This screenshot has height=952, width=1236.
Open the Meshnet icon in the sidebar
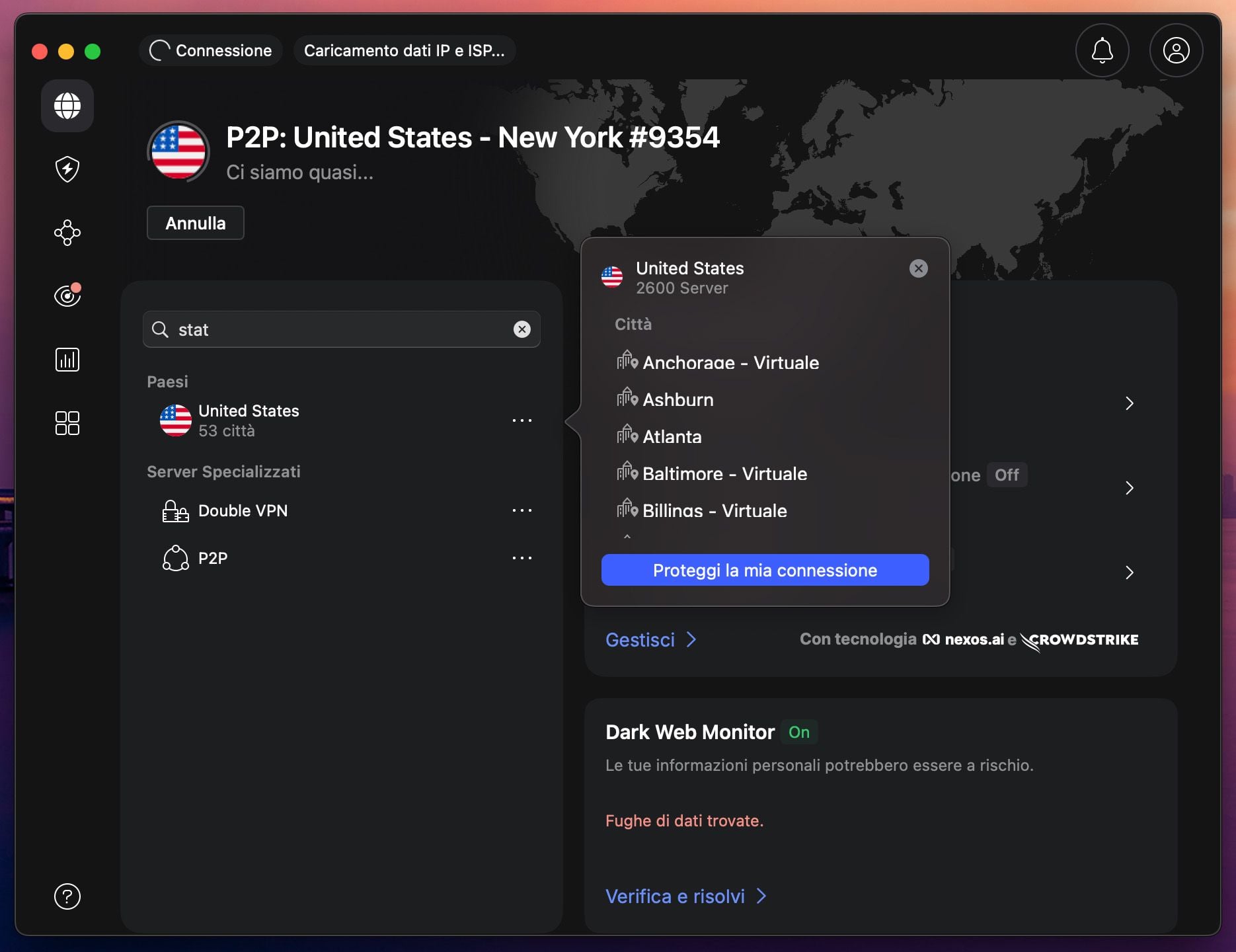click(x=67, y=233)
